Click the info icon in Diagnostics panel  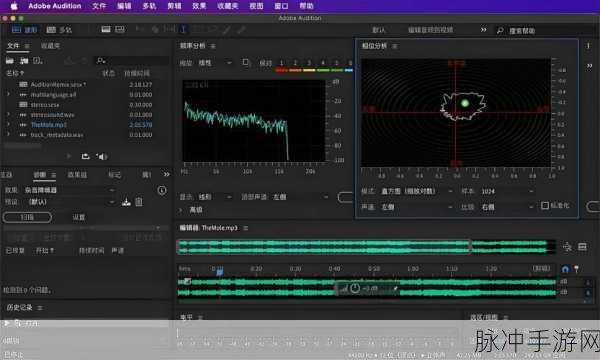[162, 190]
